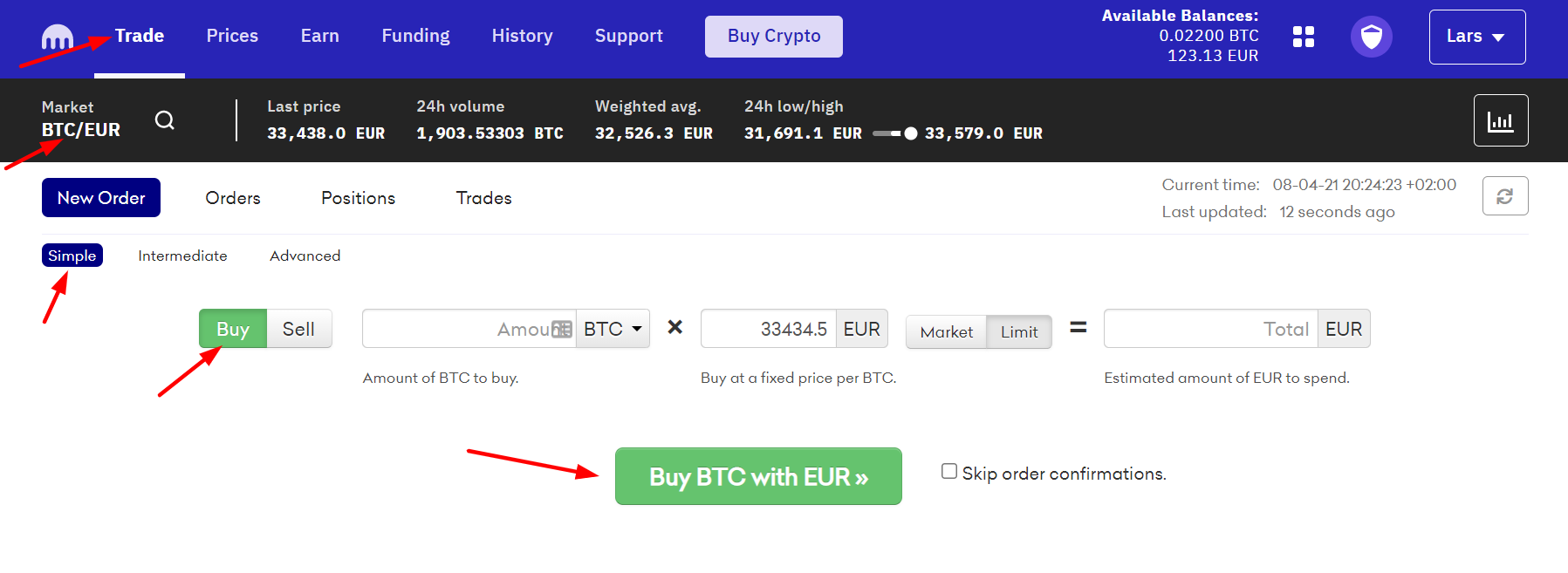This screenshot has width=1568, height=573.
Task: Expand the BTC currency dropdown
Action: point(613,329)
